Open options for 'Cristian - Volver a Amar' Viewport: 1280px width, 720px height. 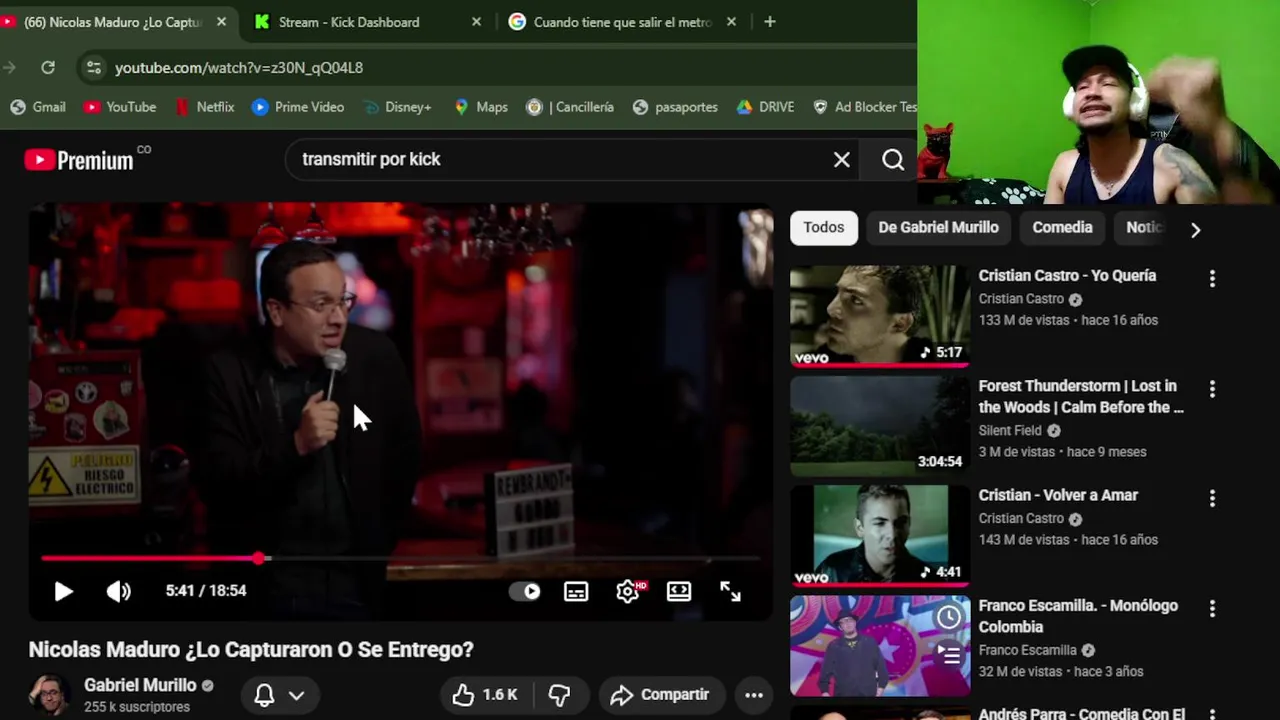(1212, 498)
